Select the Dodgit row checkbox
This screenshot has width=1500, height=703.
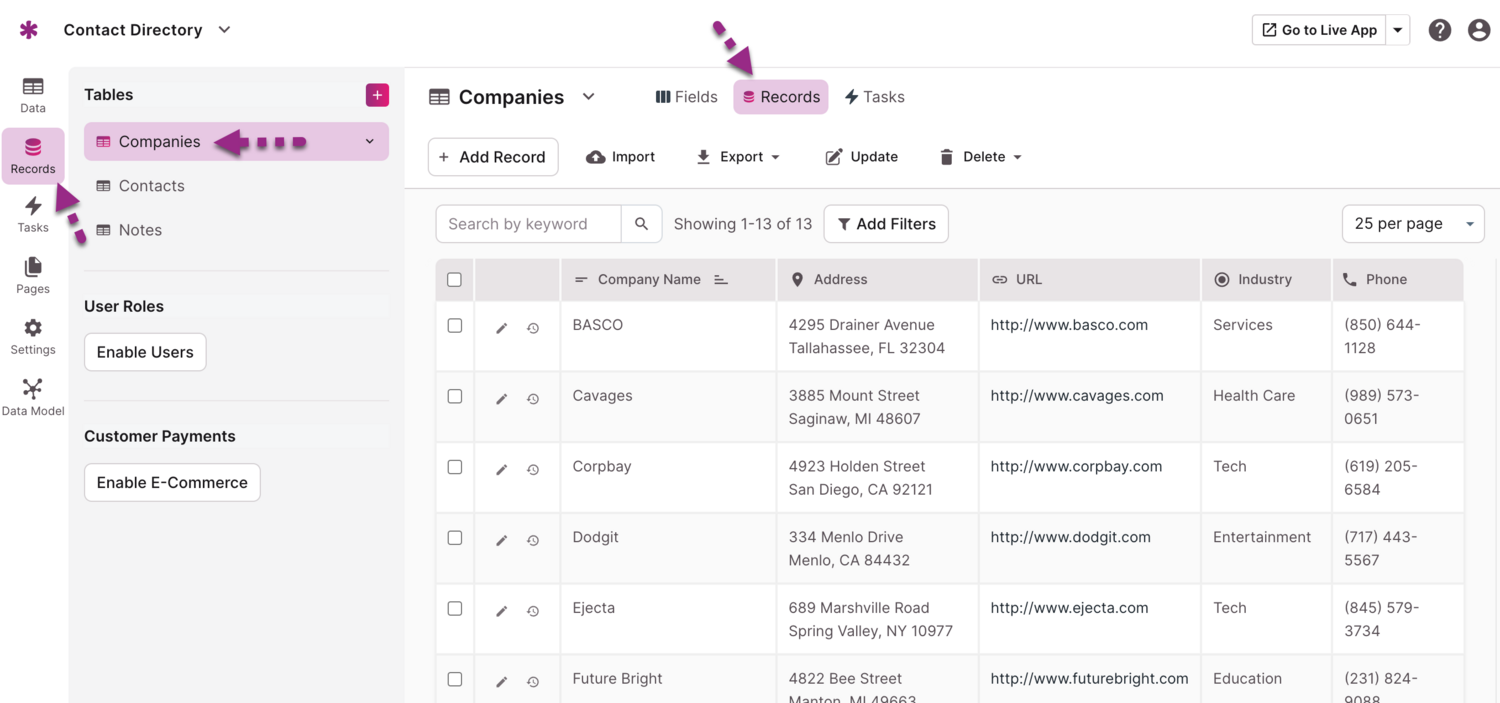click(455, 538)
